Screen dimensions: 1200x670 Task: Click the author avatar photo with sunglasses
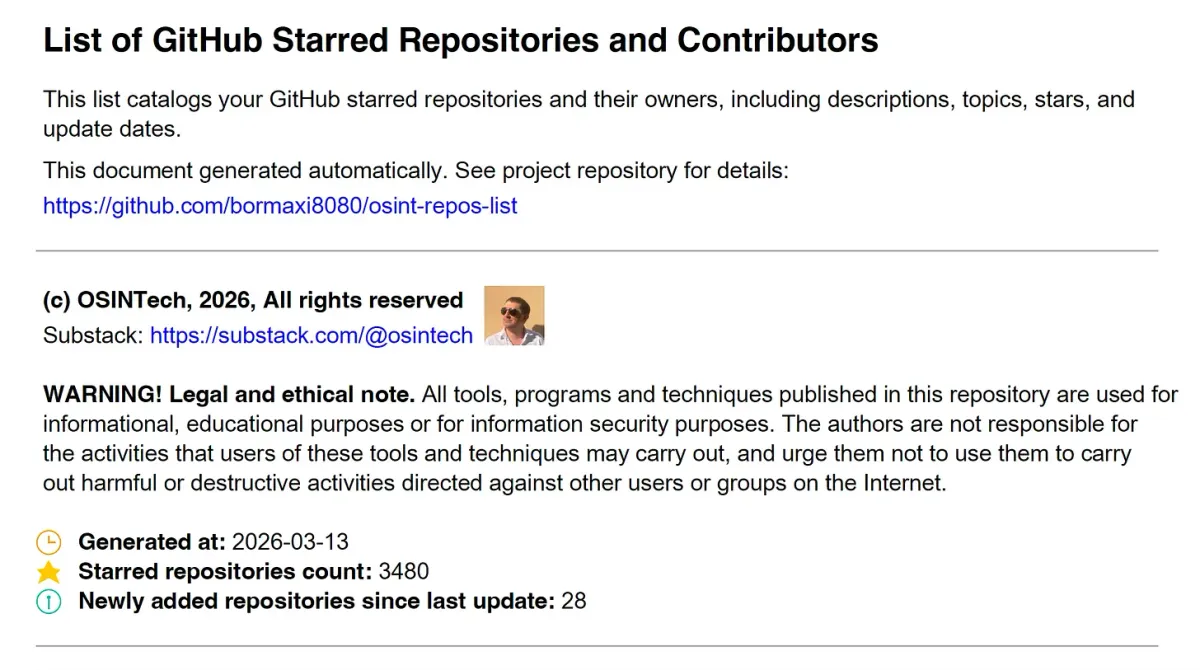click(514, 316)
